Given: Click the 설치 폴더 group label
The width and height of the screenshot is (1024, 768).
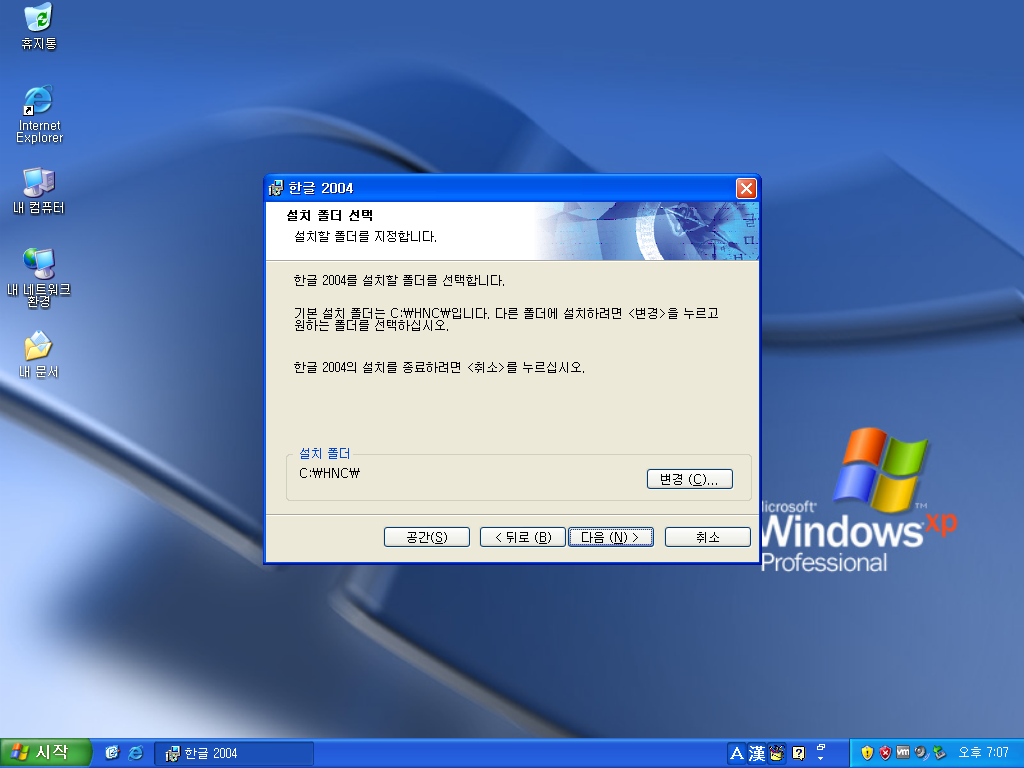Looking at the screenshot, I should (x=325, y=453).
